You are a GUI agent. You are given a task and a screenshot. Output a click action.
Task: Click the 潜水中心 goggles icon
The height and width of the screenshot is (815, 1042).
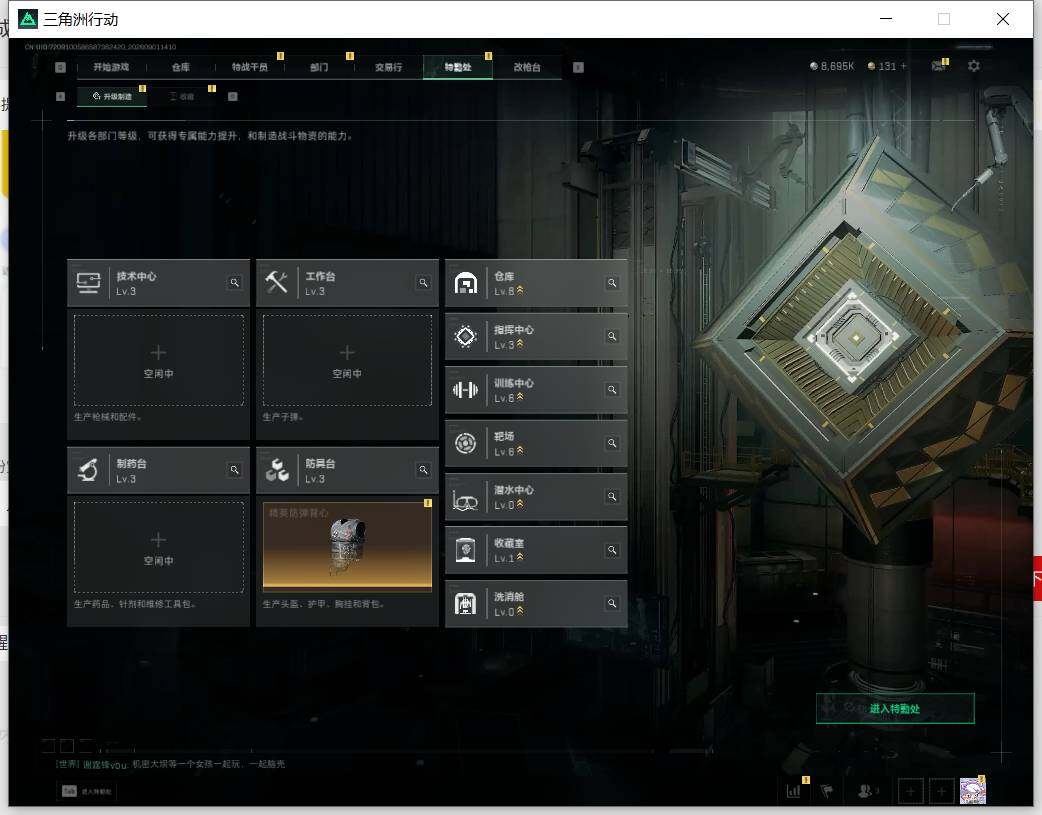465,499
